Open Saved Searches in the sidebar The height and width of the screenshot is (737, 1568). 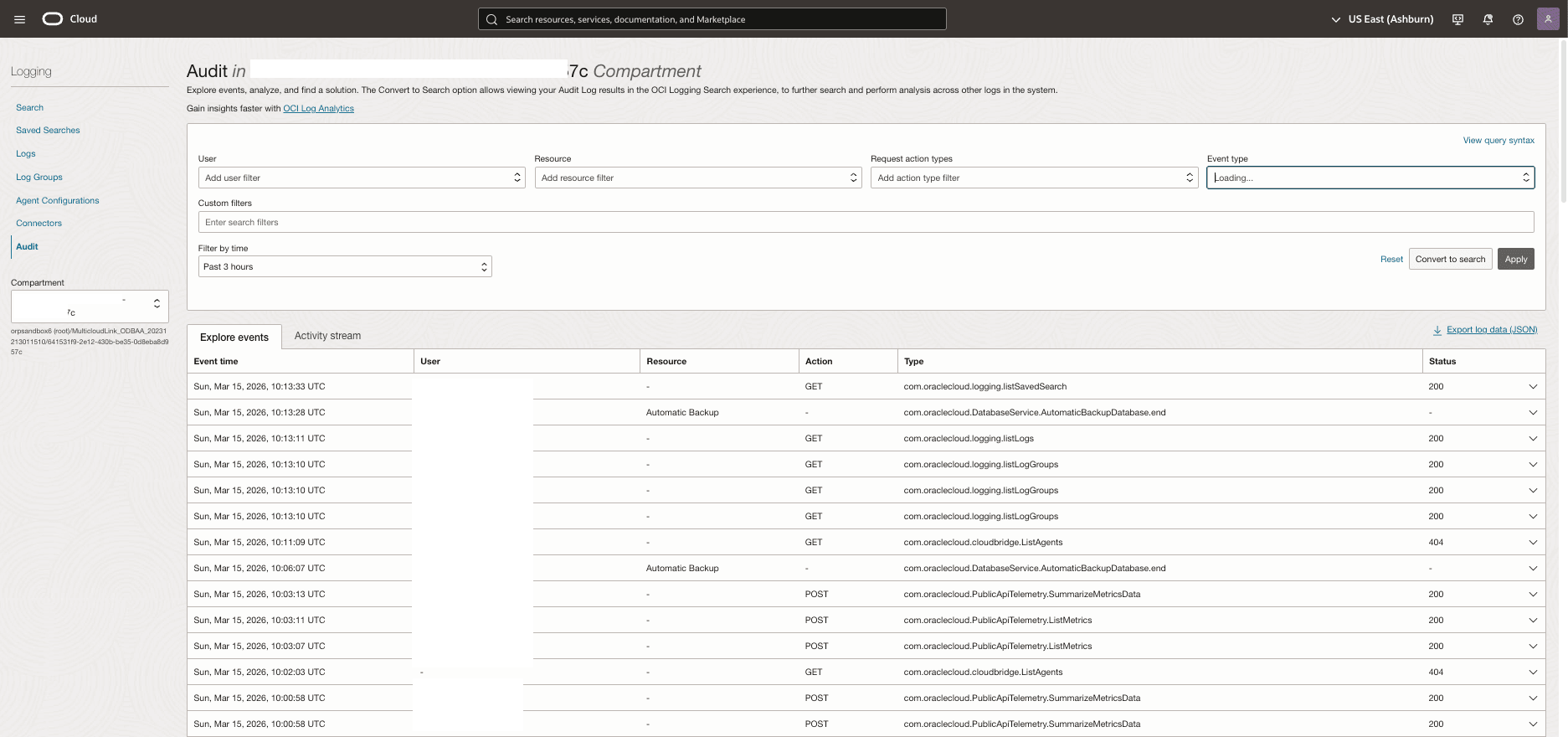click(x=48, y=131)
